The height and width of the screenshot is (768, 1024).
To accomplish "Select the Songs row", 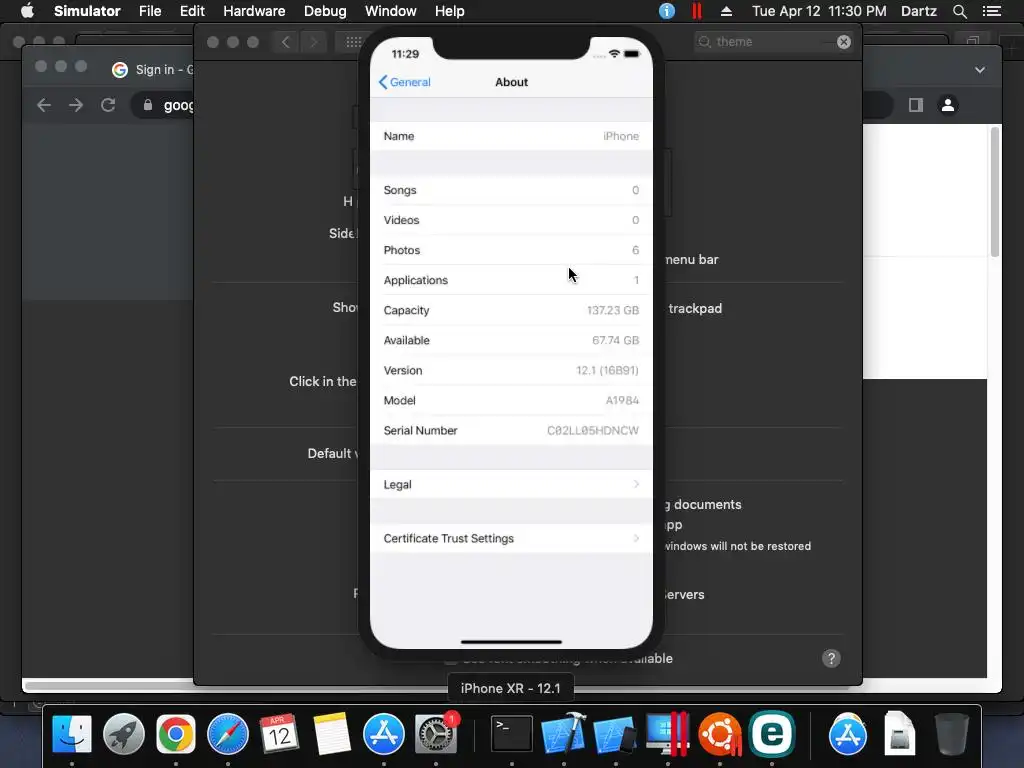I will [x=511, y=190].
